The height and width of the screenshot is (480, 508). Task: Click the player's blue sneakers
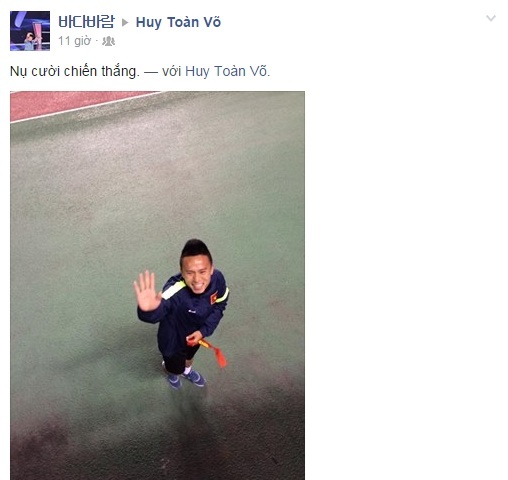[x=187, y=380]
